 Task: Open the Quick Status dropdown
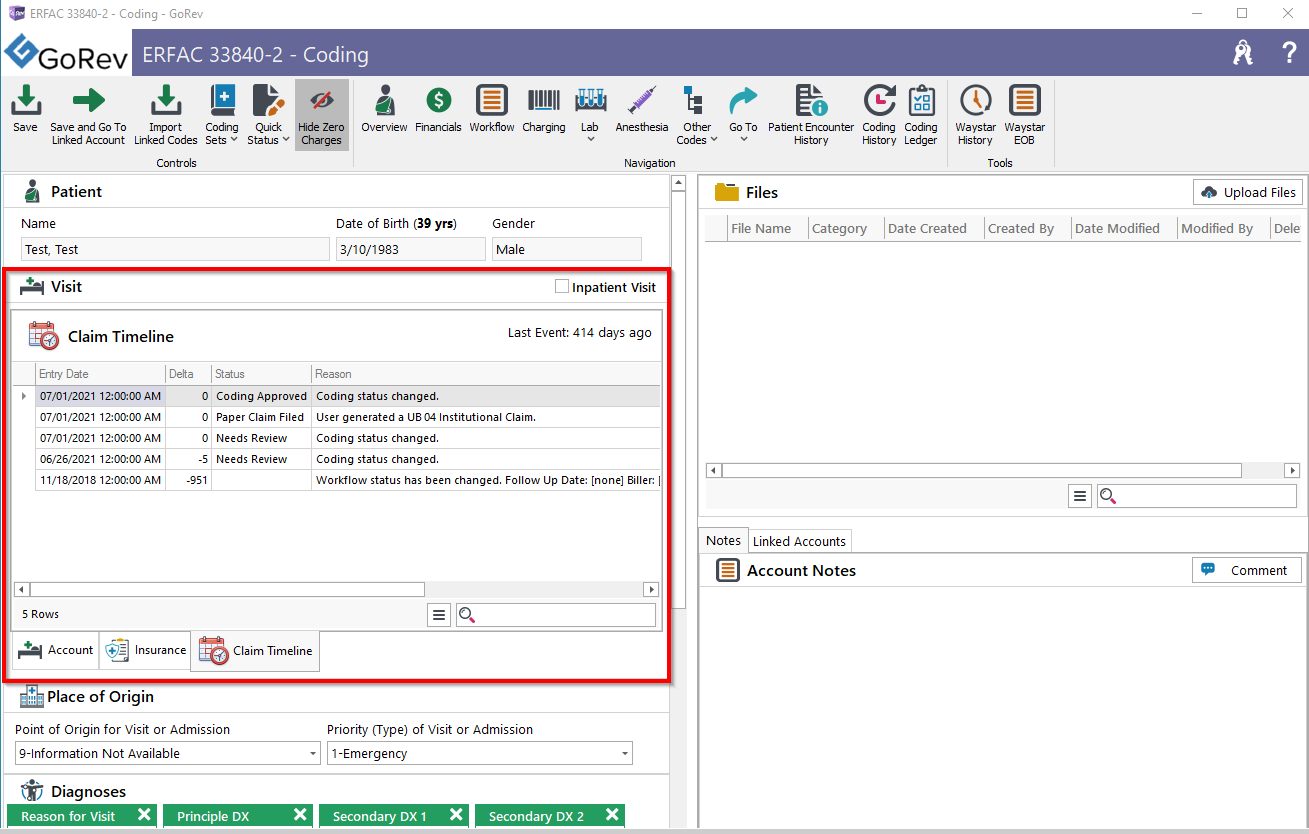pos(268,115)
